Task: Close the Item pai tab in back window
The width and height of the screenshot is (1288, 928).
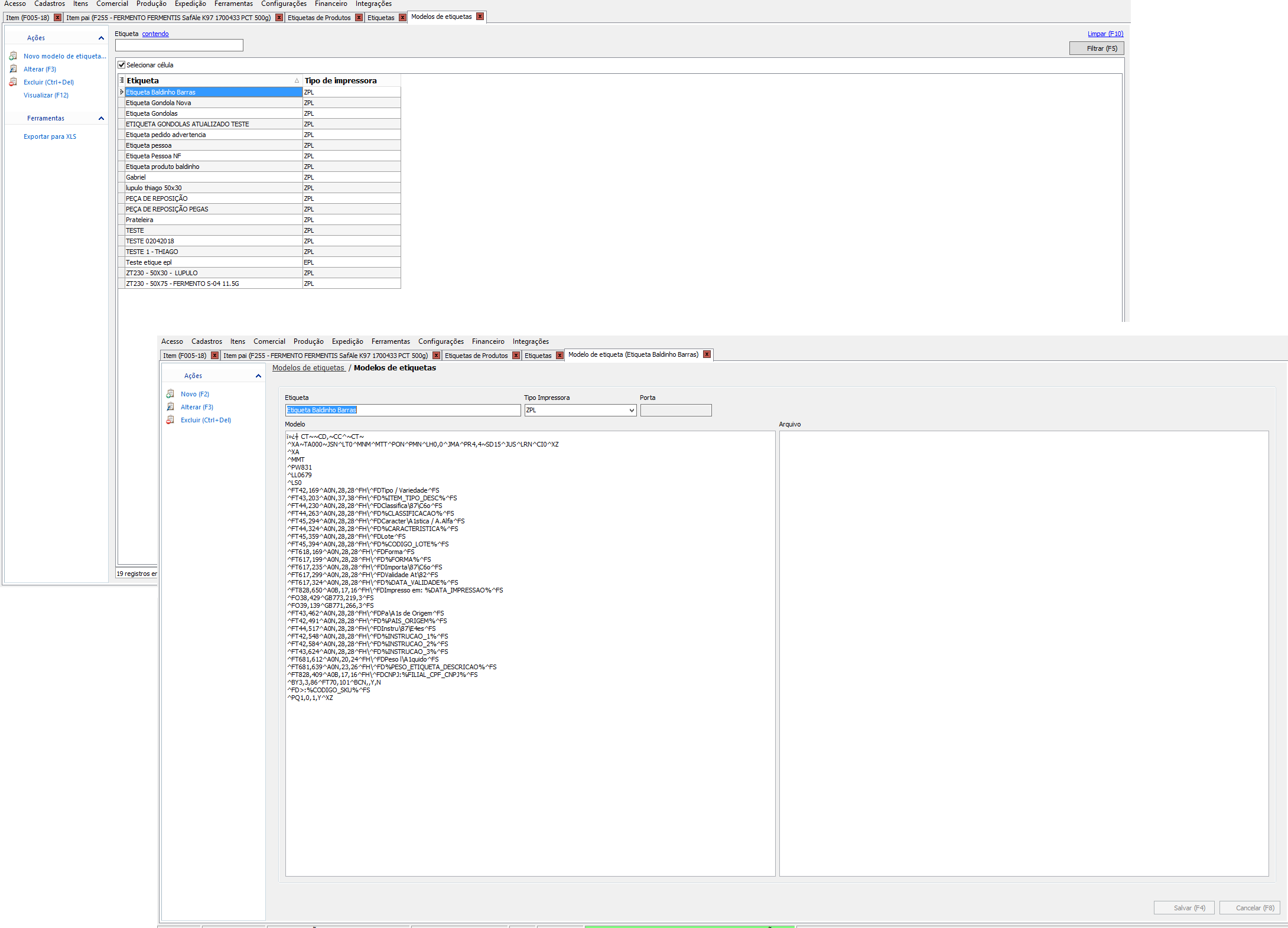Action: click(x=279, y=18)
